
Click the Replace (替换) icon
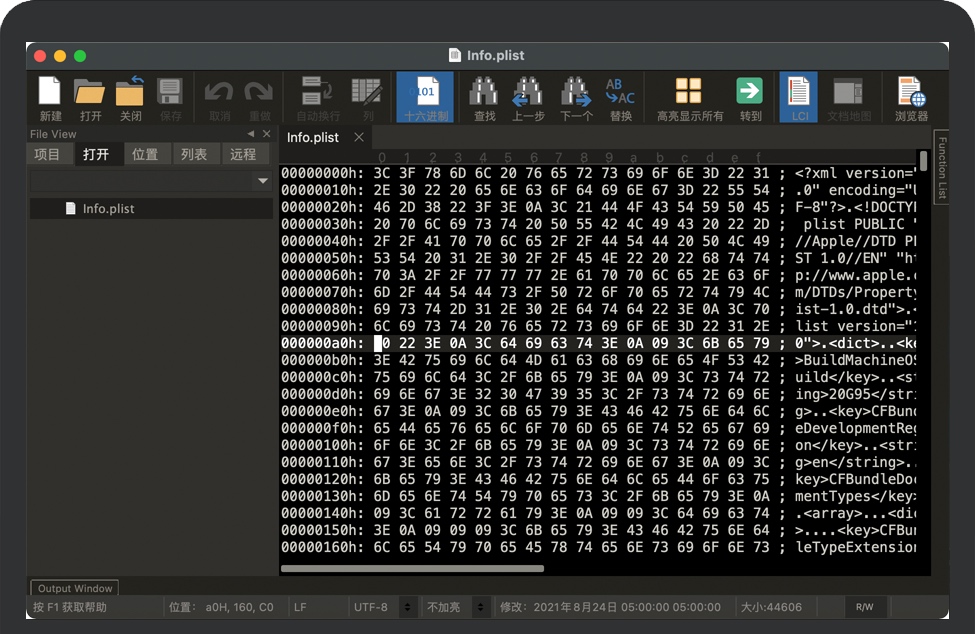[x=621, y=97]
